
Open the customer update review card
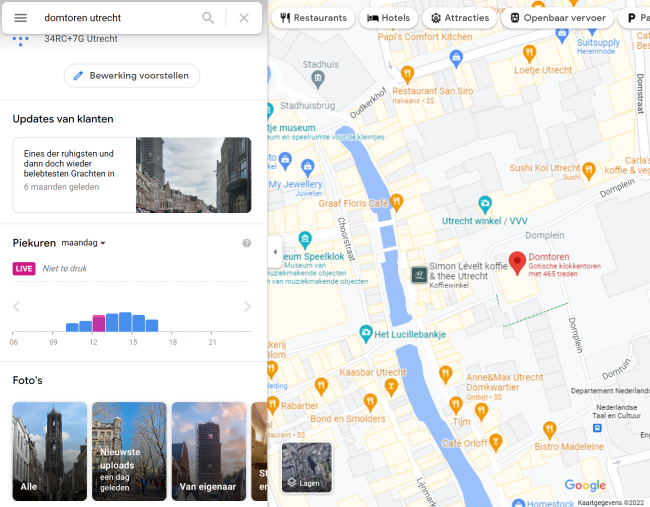(x=132, y=175)
